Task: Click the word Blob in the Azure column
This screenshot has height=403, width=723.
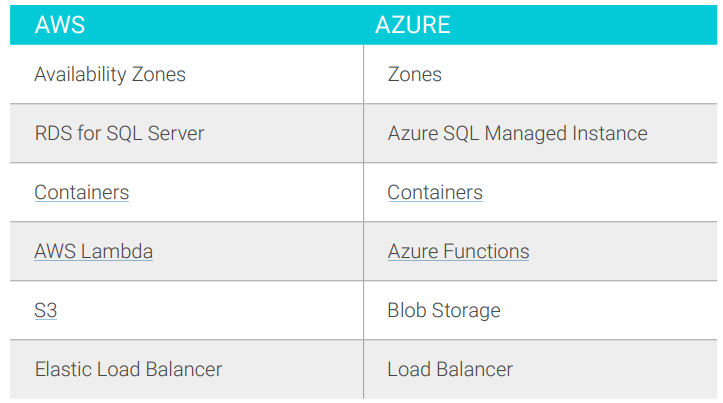Action: coord(407,310)
